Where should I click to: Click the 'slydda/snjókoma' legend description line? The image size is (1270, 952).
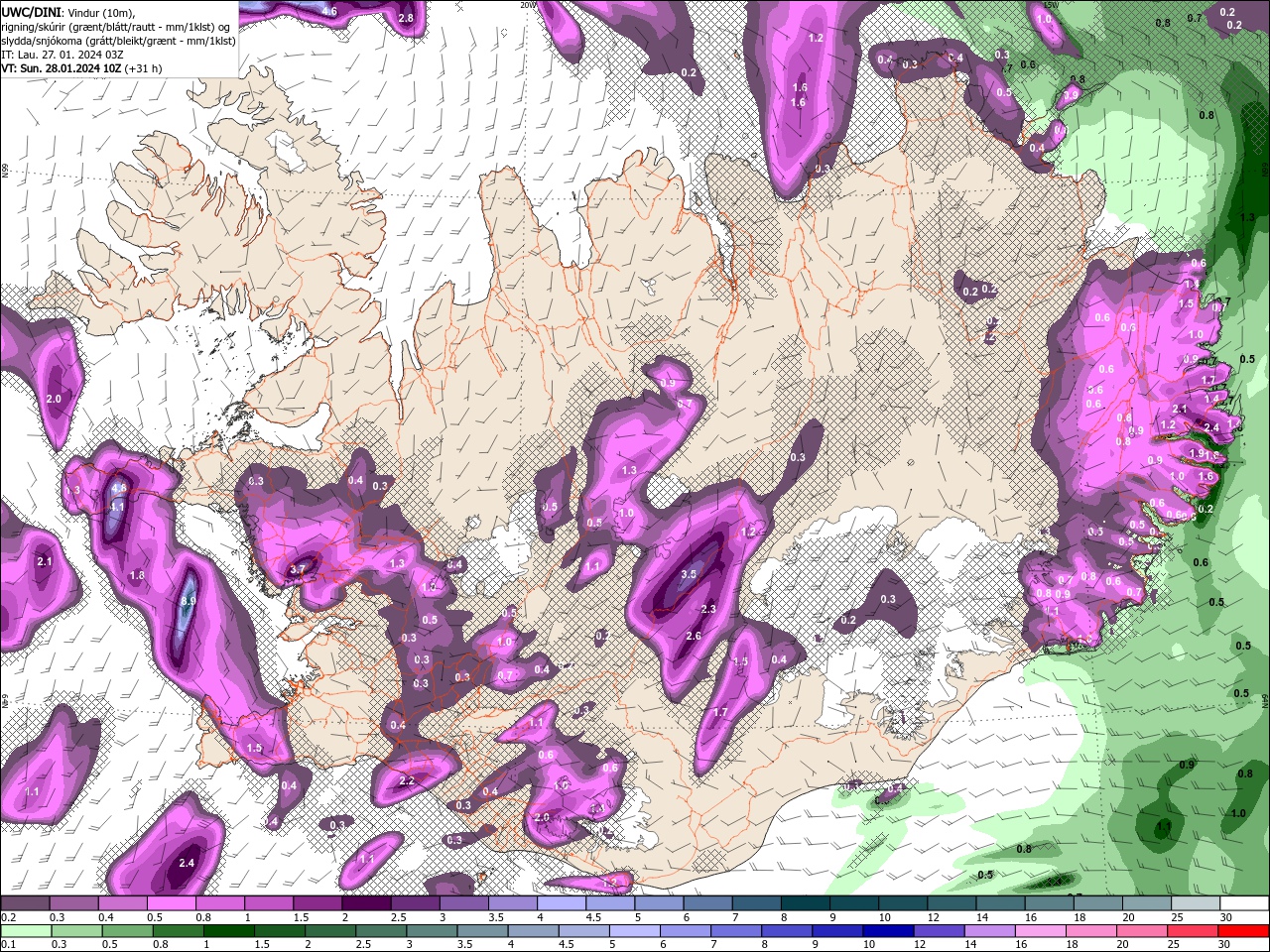[x=118, y=41]
